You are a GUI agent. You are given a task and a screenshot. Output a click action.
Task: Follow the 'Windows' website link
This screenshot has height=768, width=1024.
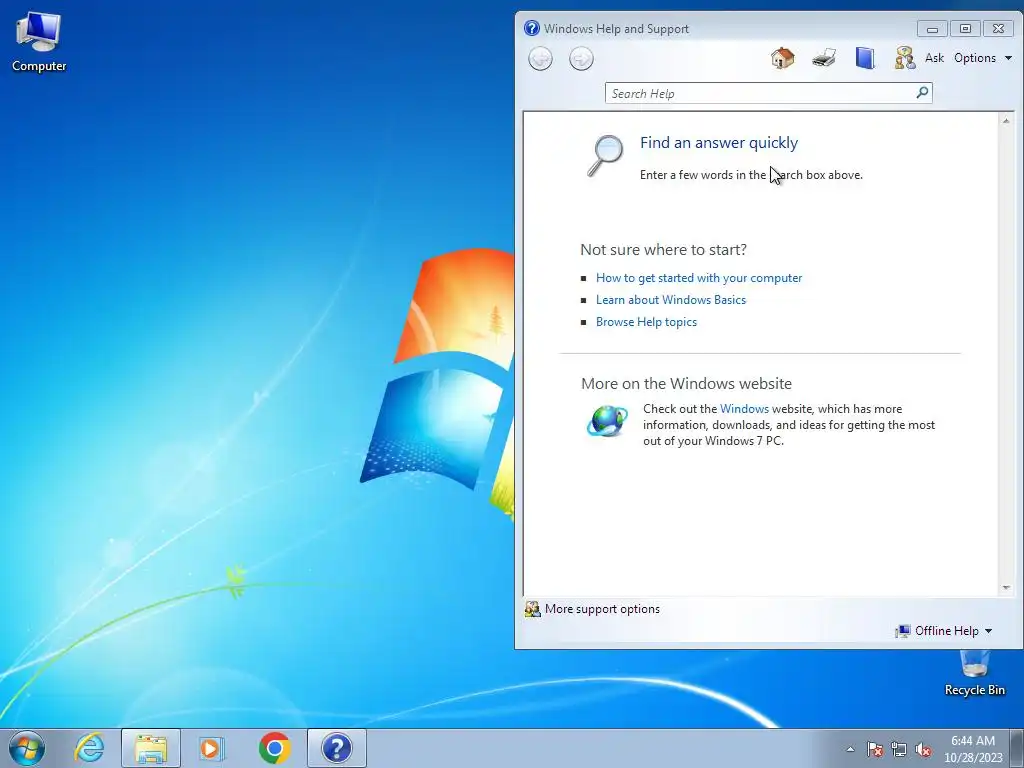[x=744, y=409]
